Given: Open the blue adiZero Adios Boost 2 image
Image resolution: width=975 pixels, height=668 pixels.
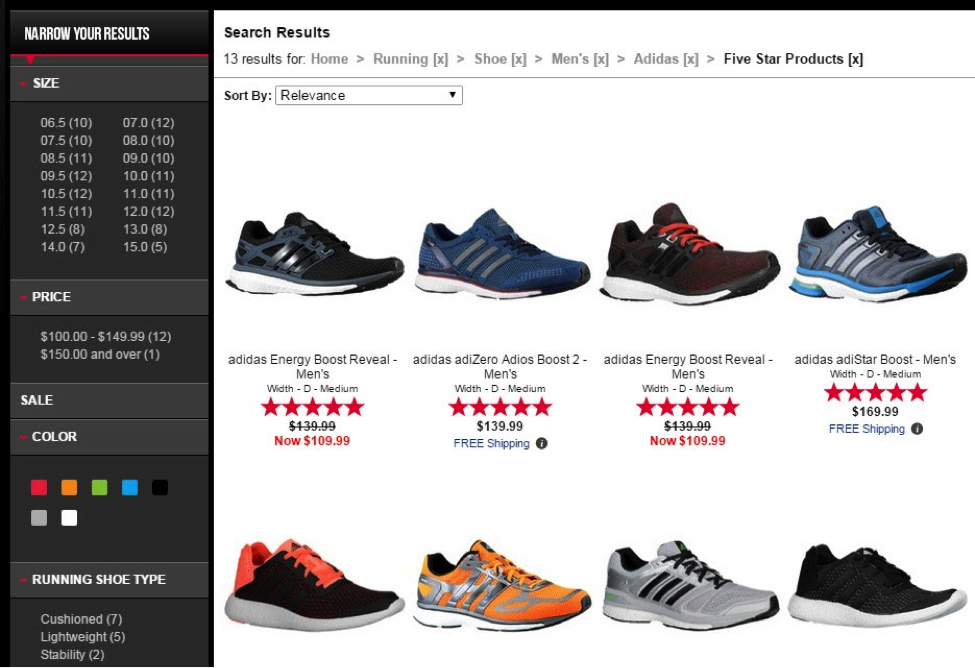Looking at the screenshot, I should point(501,254).
